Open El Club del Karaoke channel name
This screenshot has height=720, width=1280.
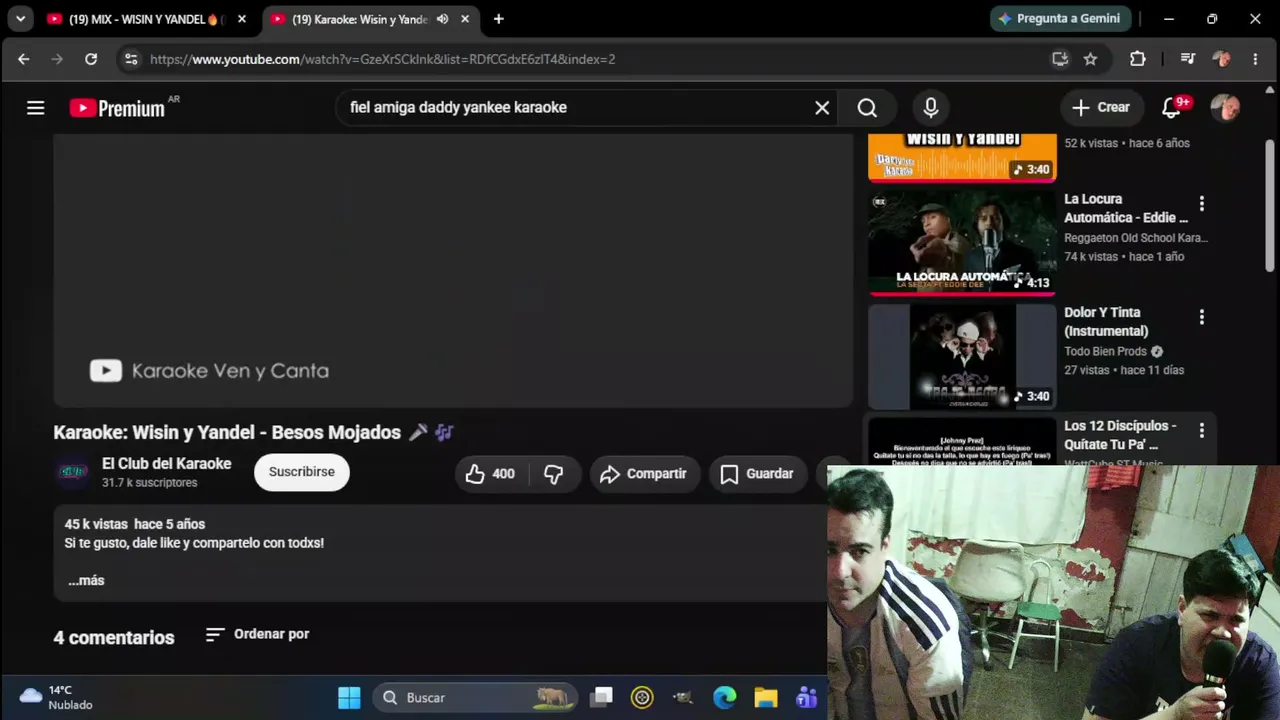point(167,464)
